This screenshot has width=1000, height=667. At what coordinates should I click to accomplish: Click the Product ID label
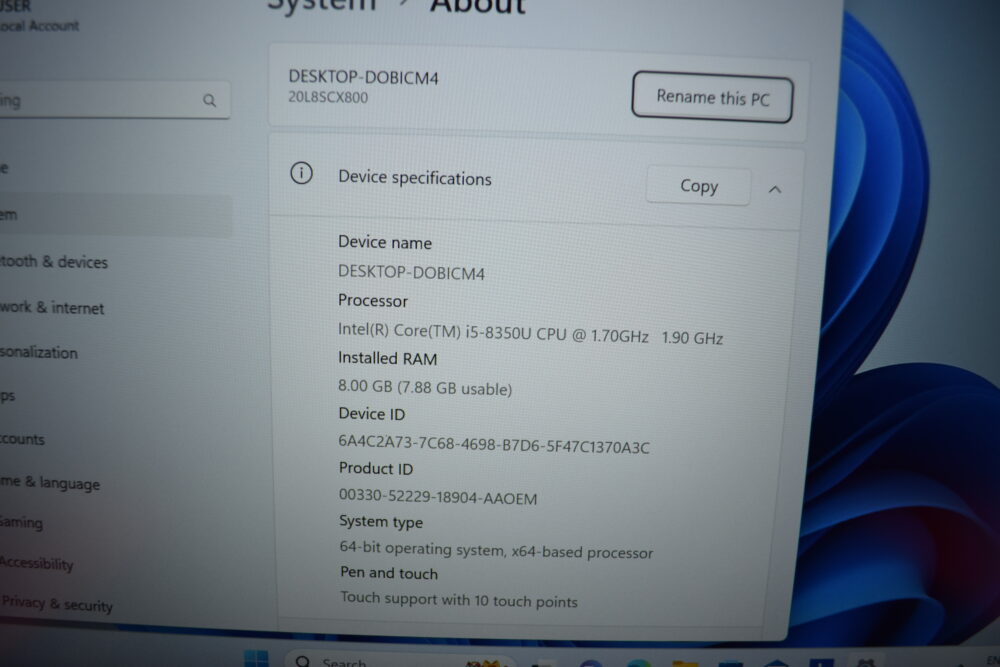[x=376, y=468]
